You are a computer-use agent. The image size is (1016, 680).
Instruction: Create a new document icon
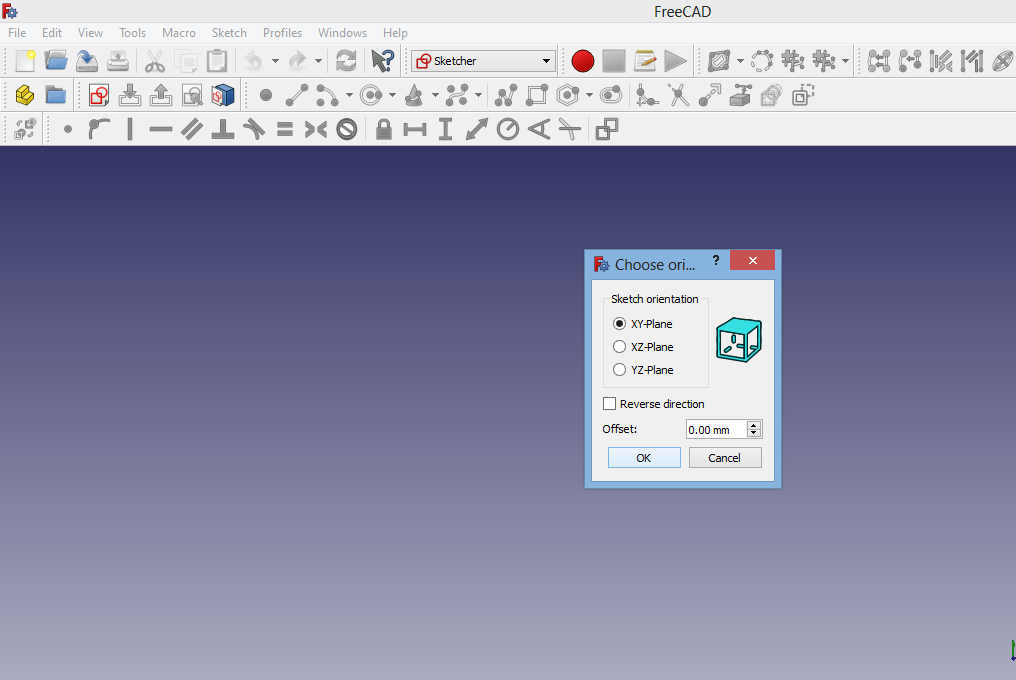25,61
